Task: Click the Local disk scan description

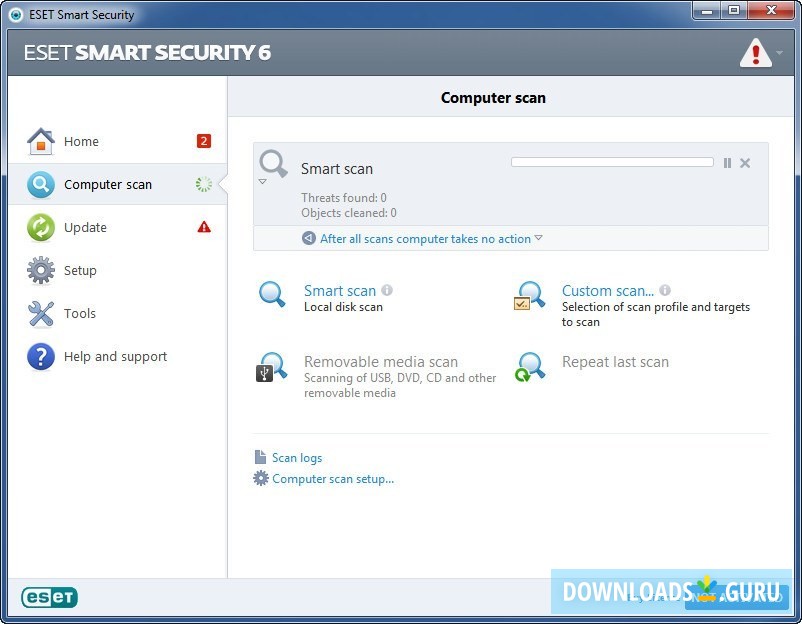Action: pos(343,307)
